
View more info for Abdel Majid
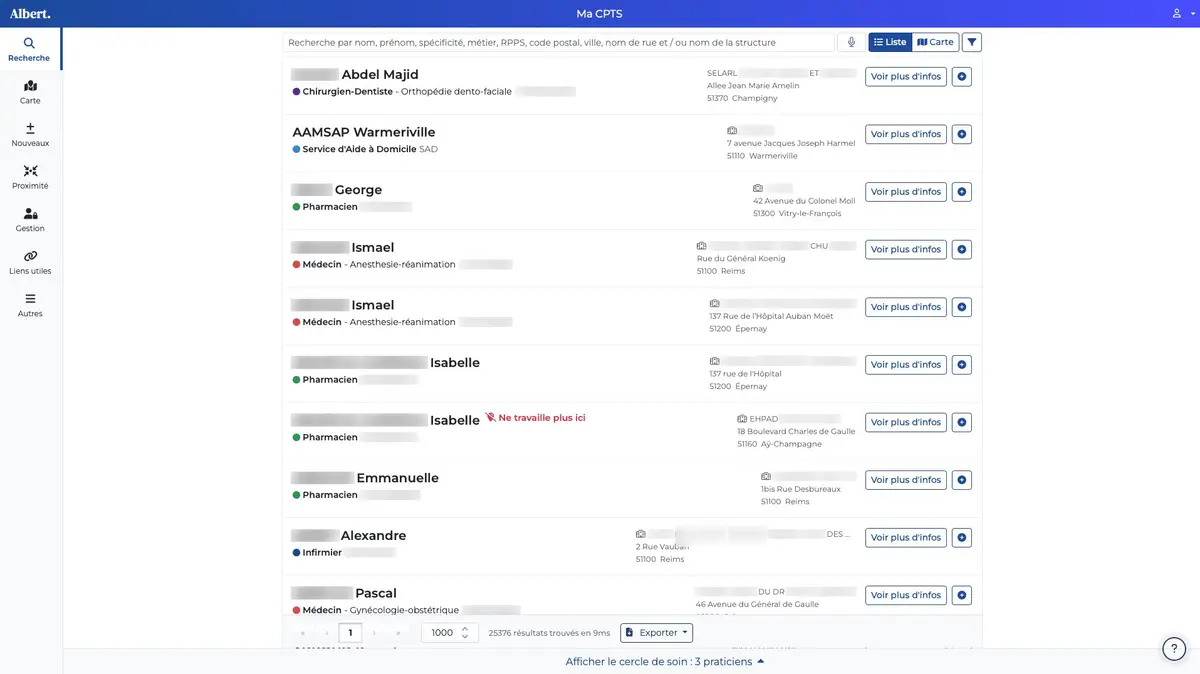(x=906, y=76)
